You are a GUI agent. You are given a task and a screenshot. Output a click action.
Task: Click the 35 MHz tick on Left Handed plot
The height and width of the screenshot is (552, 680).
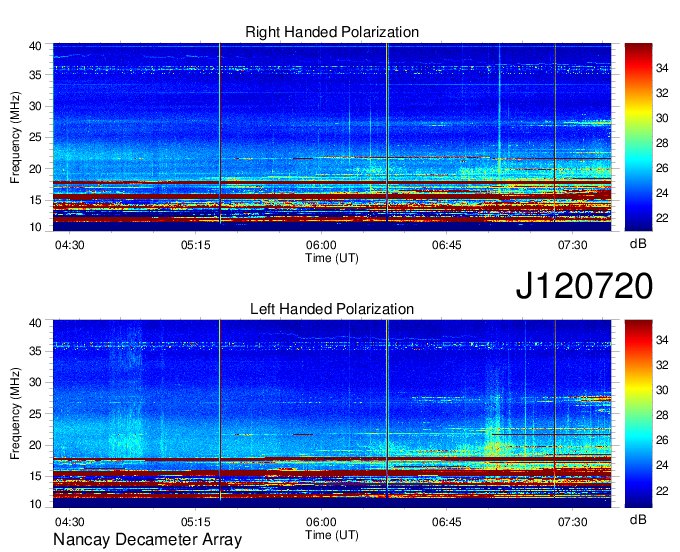(x=35, y=351)
